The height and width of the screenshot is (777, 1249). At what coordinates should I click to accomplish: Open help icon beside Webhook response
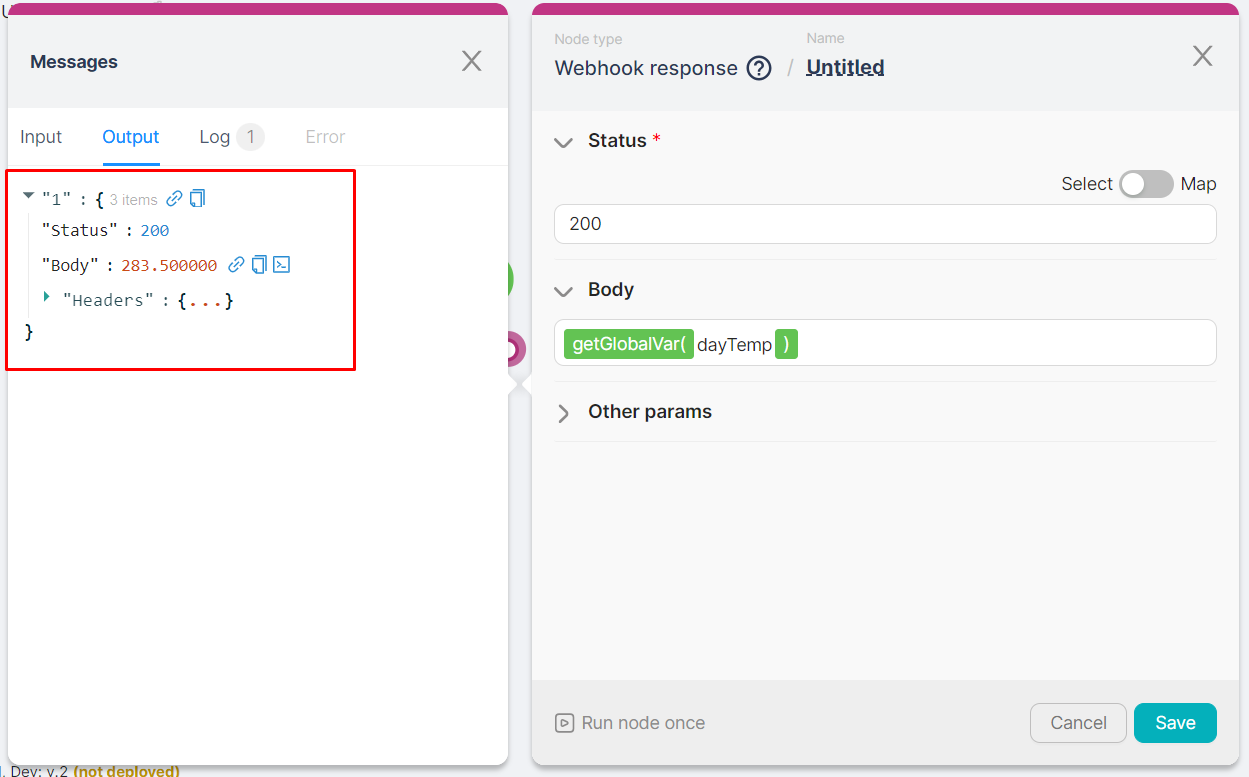760,68
